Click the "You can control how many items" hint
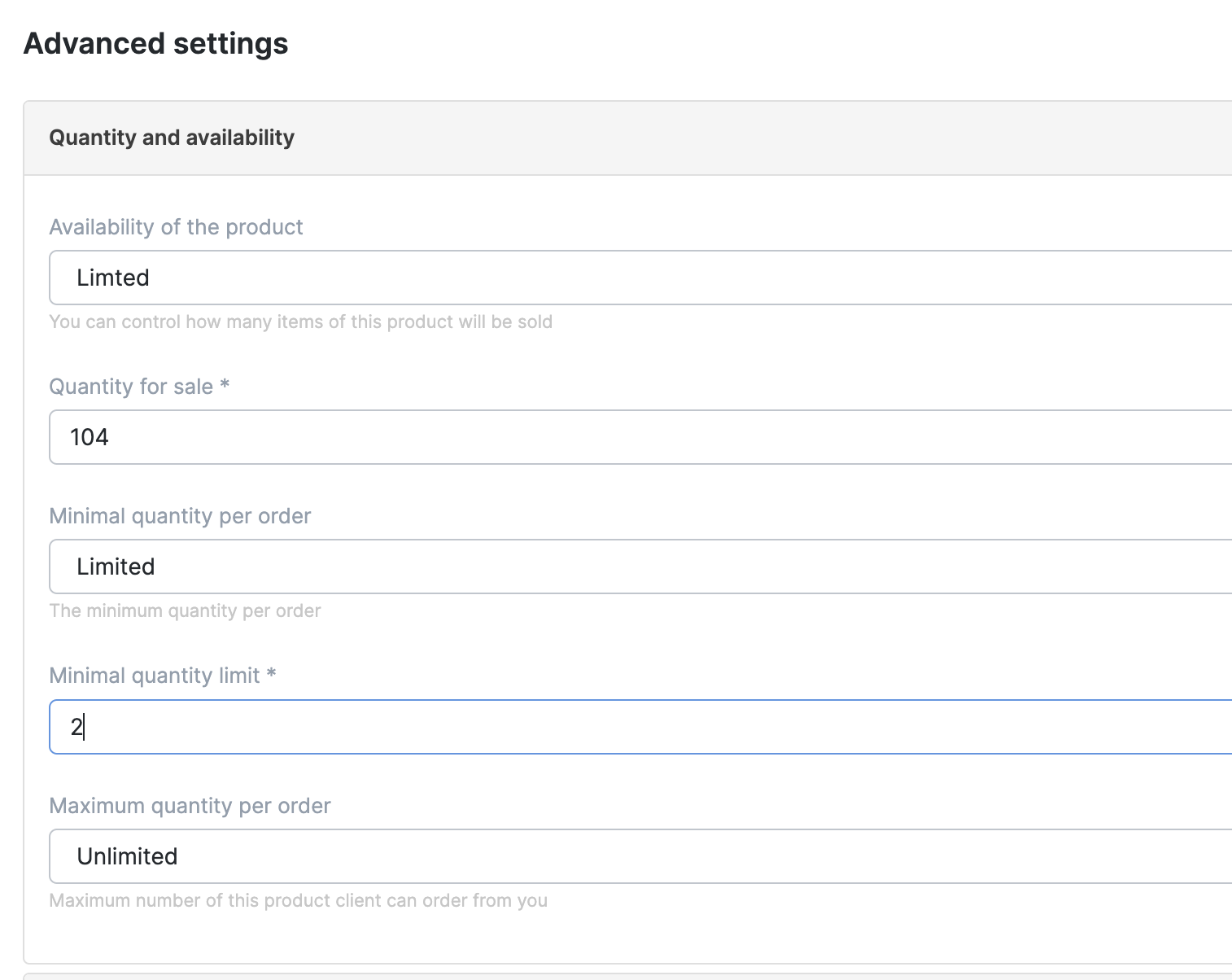Screen dimensions: 1232x980 click(300, 322)
